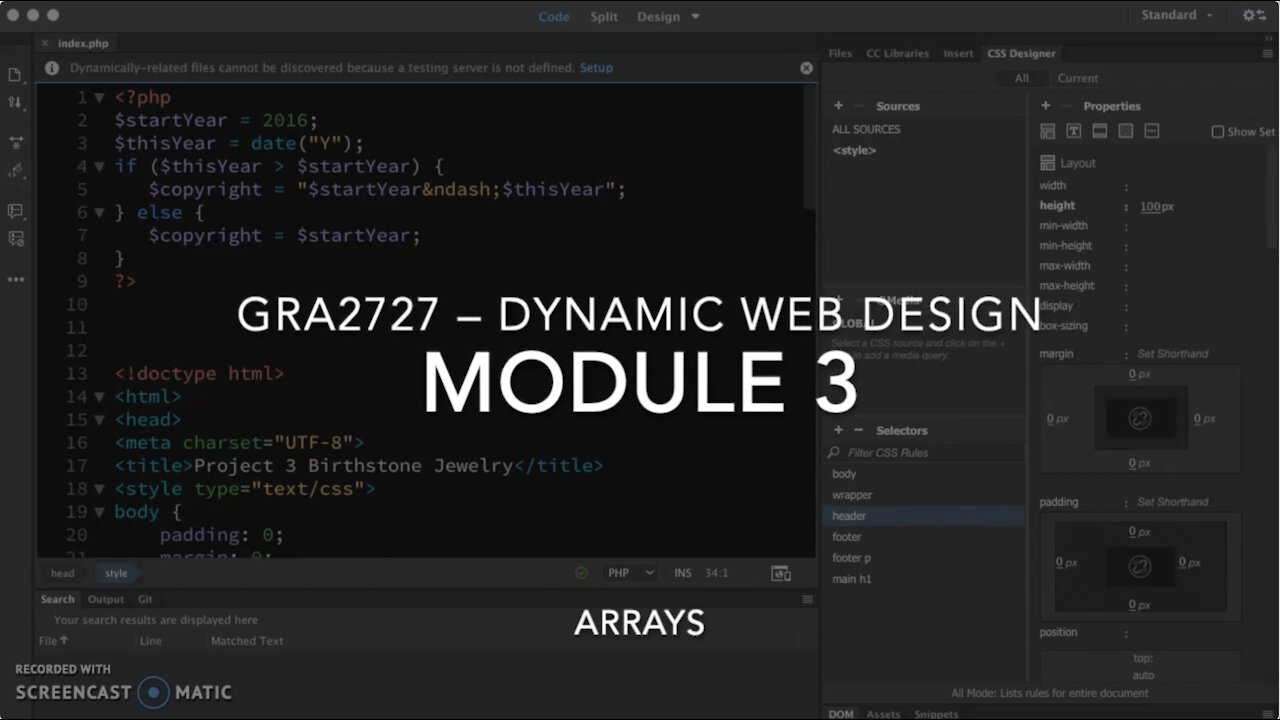
Task: Open the Standard workspace dropdown
Action: (1177, 15)
